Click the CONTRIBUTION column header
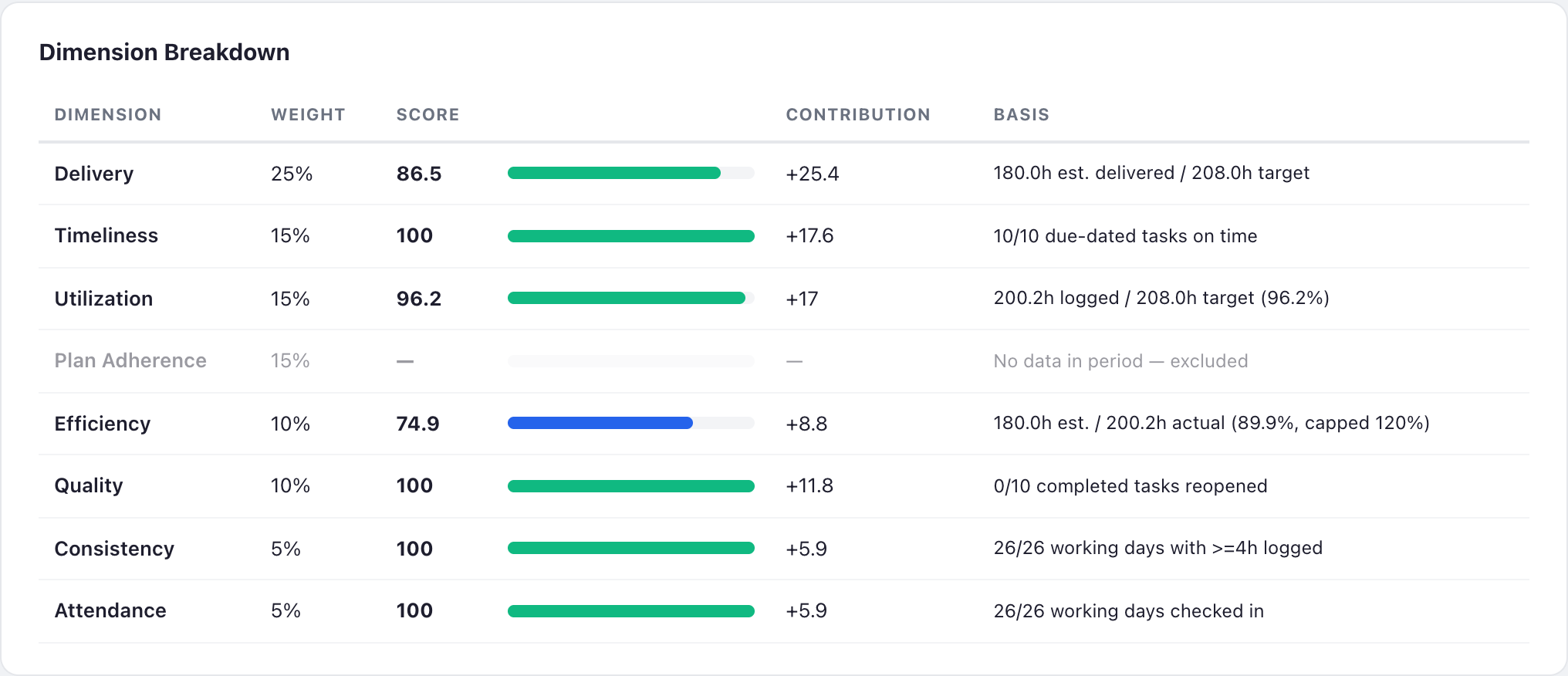Image resolution: width=1568 pixels, height=676 pixels. point(858,115)
